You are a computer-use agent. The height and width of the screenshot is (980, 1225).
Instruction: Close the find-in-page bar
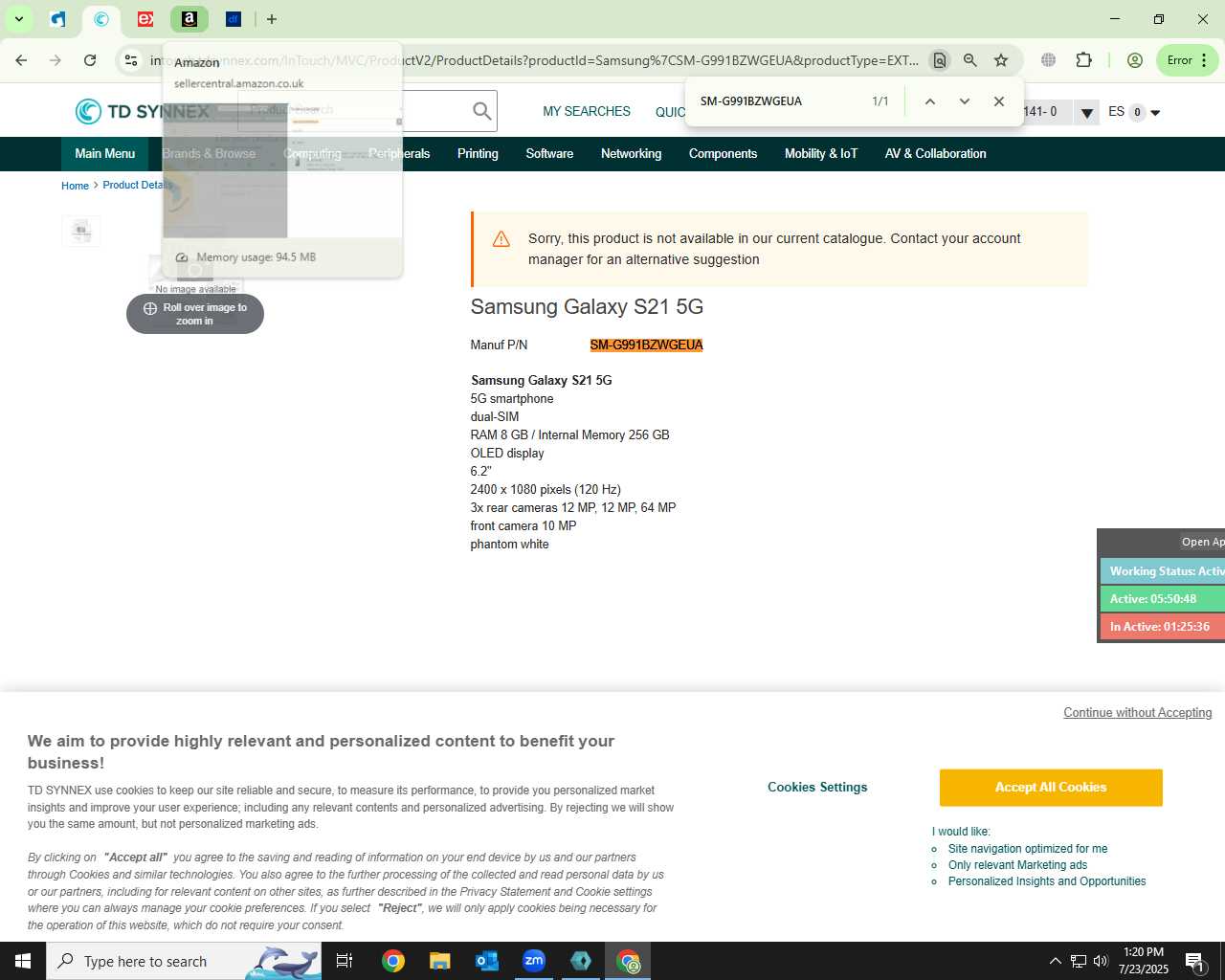tap(998, 101)
